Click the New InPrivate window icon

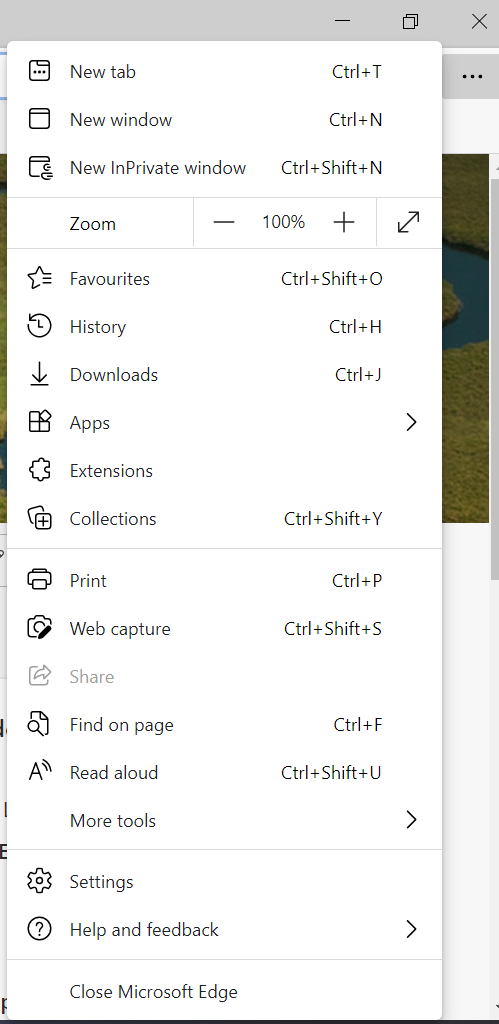coord(40,168)
